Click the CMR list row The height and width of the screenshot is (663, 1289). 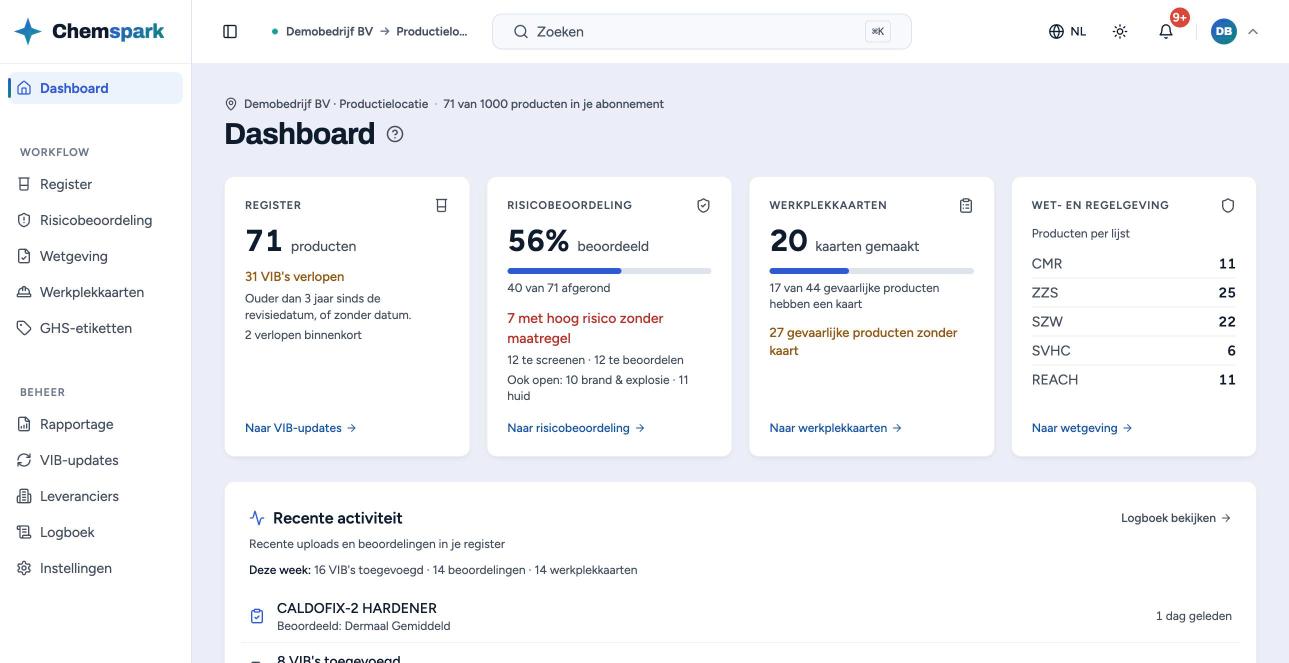[1134, 264]
